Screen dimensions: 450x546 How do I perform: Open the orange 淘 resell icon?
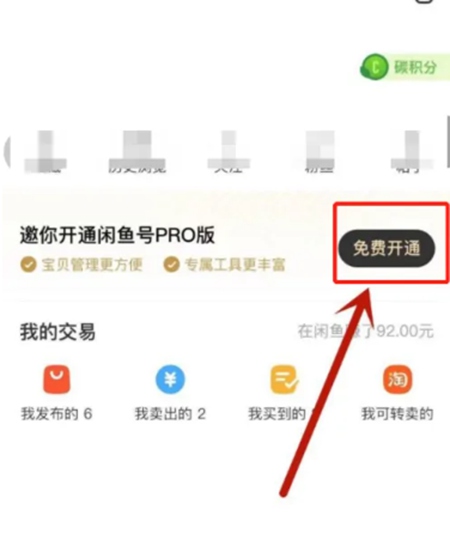(397, 379)
